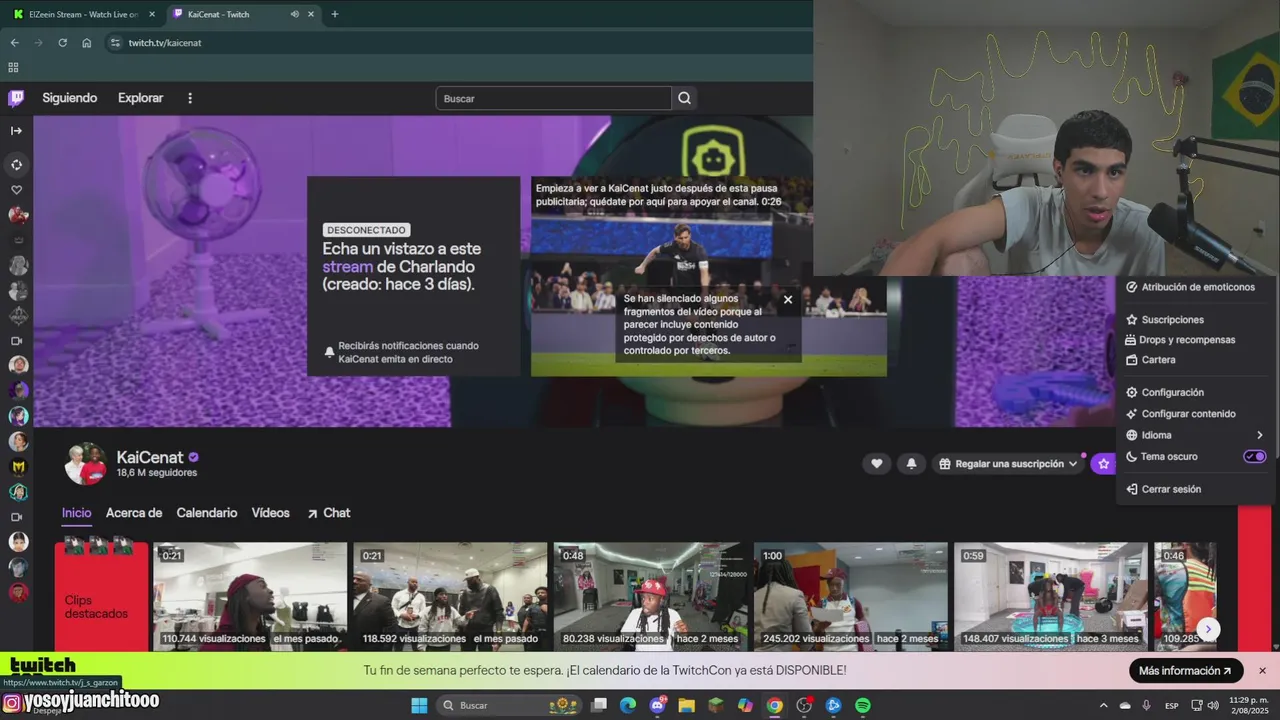Click the browser back arrow
The height and width of the screenshot is (720, 1280).
[14, 43]
